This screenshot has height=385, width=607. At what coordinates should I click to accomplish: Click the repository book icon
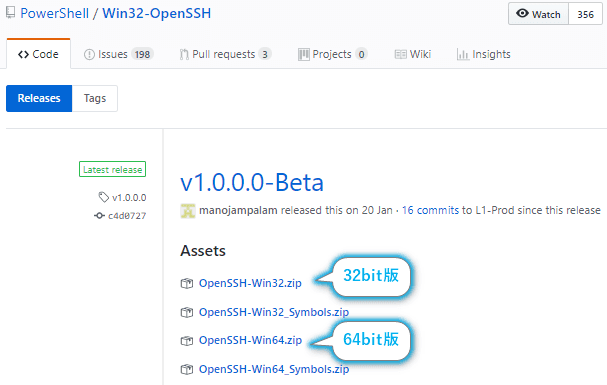10,13
